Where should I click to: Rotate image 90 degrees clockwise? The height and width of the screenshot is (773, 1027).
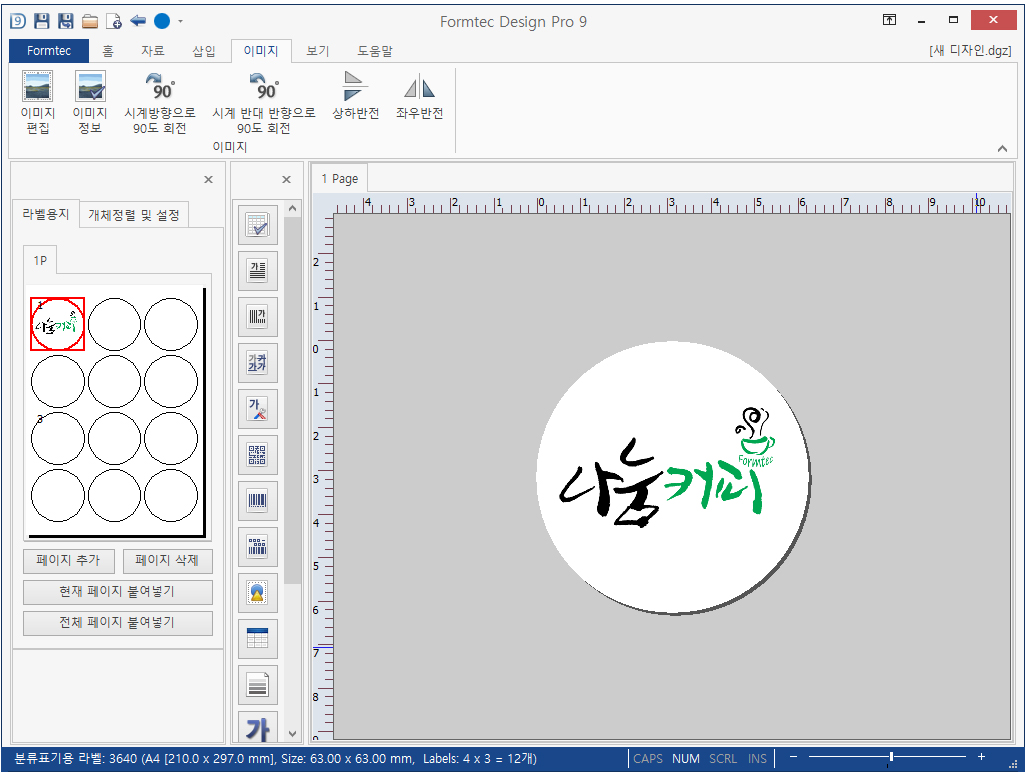pos(160,102)
